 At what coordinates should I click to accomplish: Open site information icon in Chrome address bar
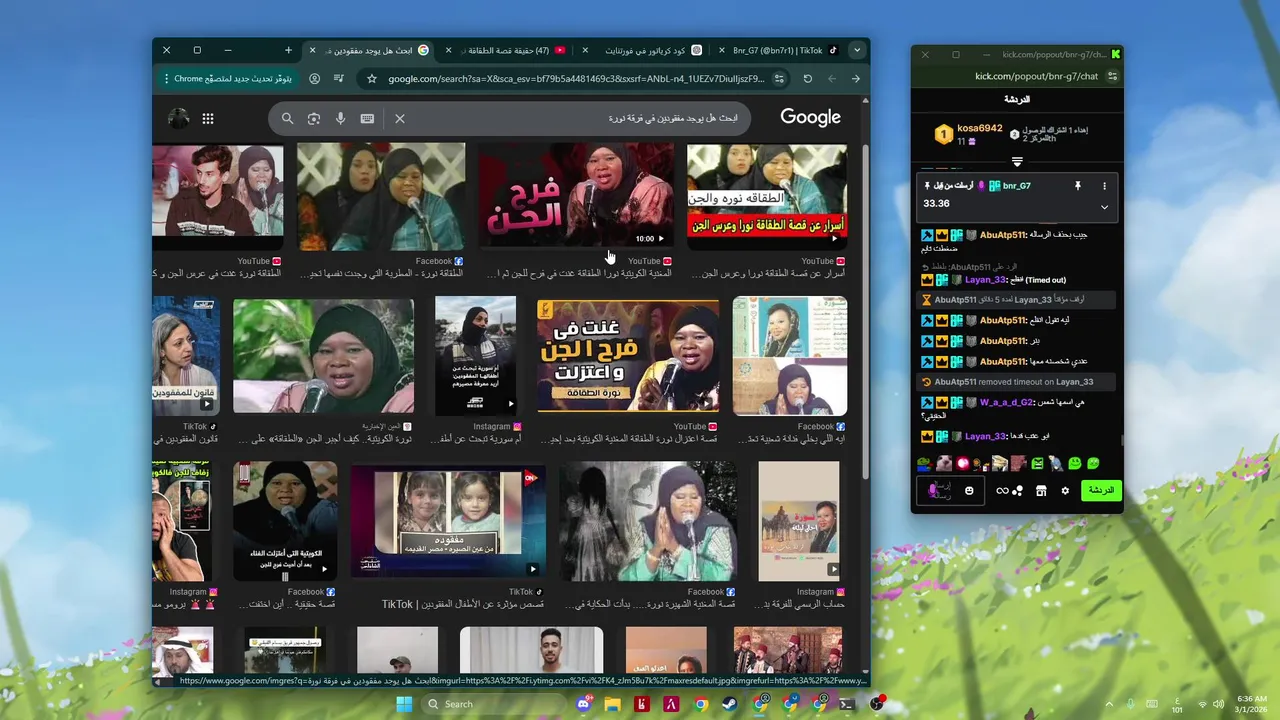(x=779, y=79)
